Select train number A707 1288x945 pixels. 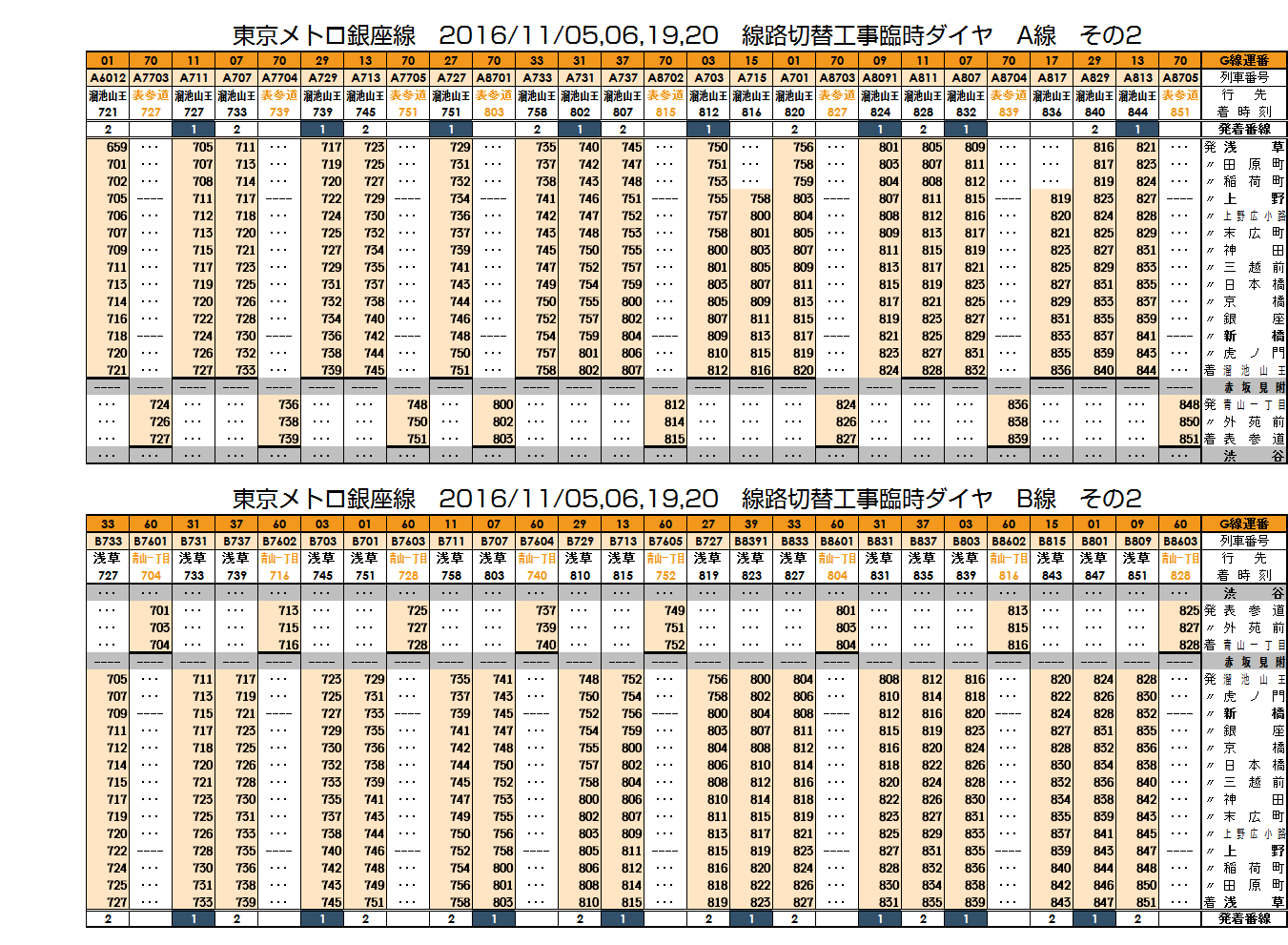236,78
